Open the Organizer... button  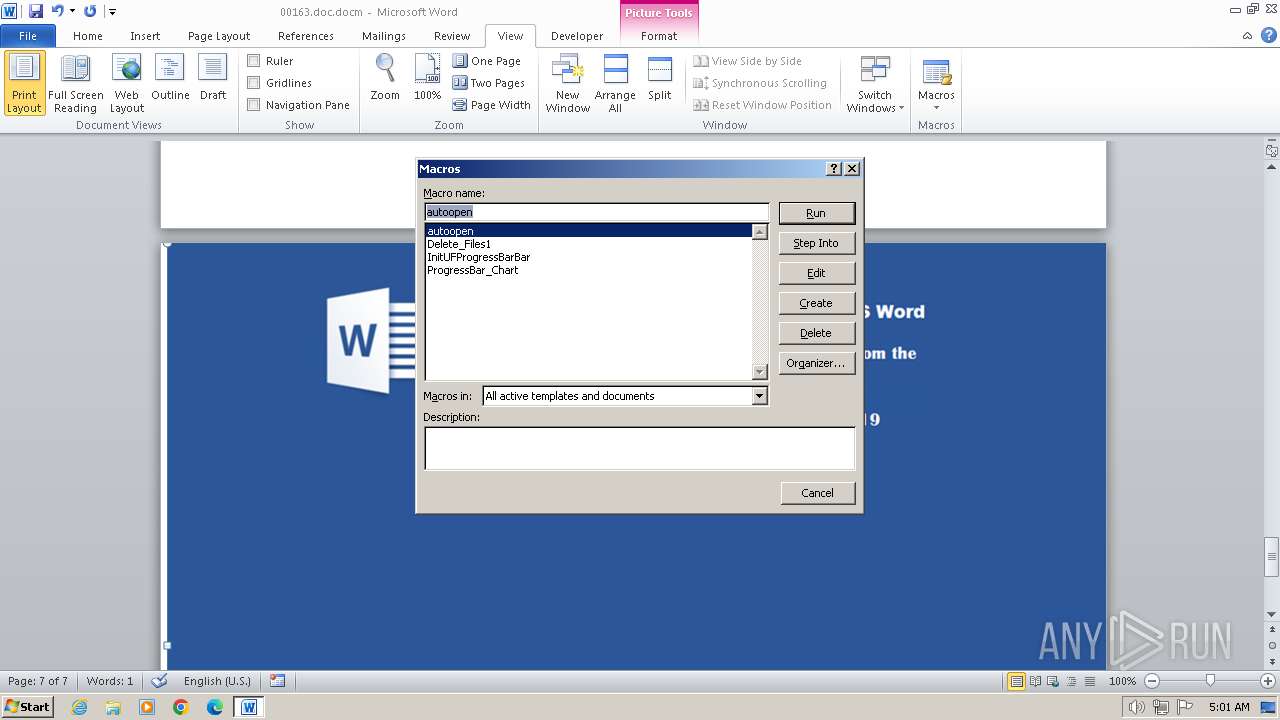point(816,363)
